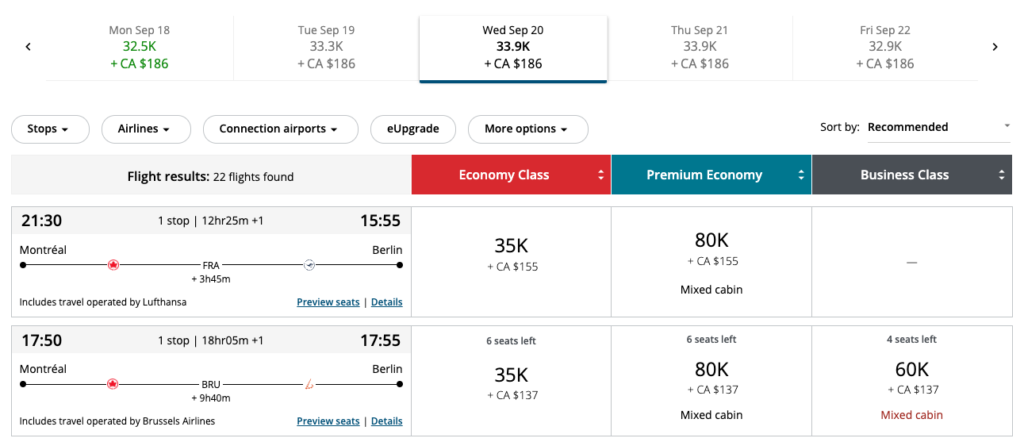Viewport: 1024px width, 442px height.
Task: View Details of the 17:50 flight
Action: [387, 421]
